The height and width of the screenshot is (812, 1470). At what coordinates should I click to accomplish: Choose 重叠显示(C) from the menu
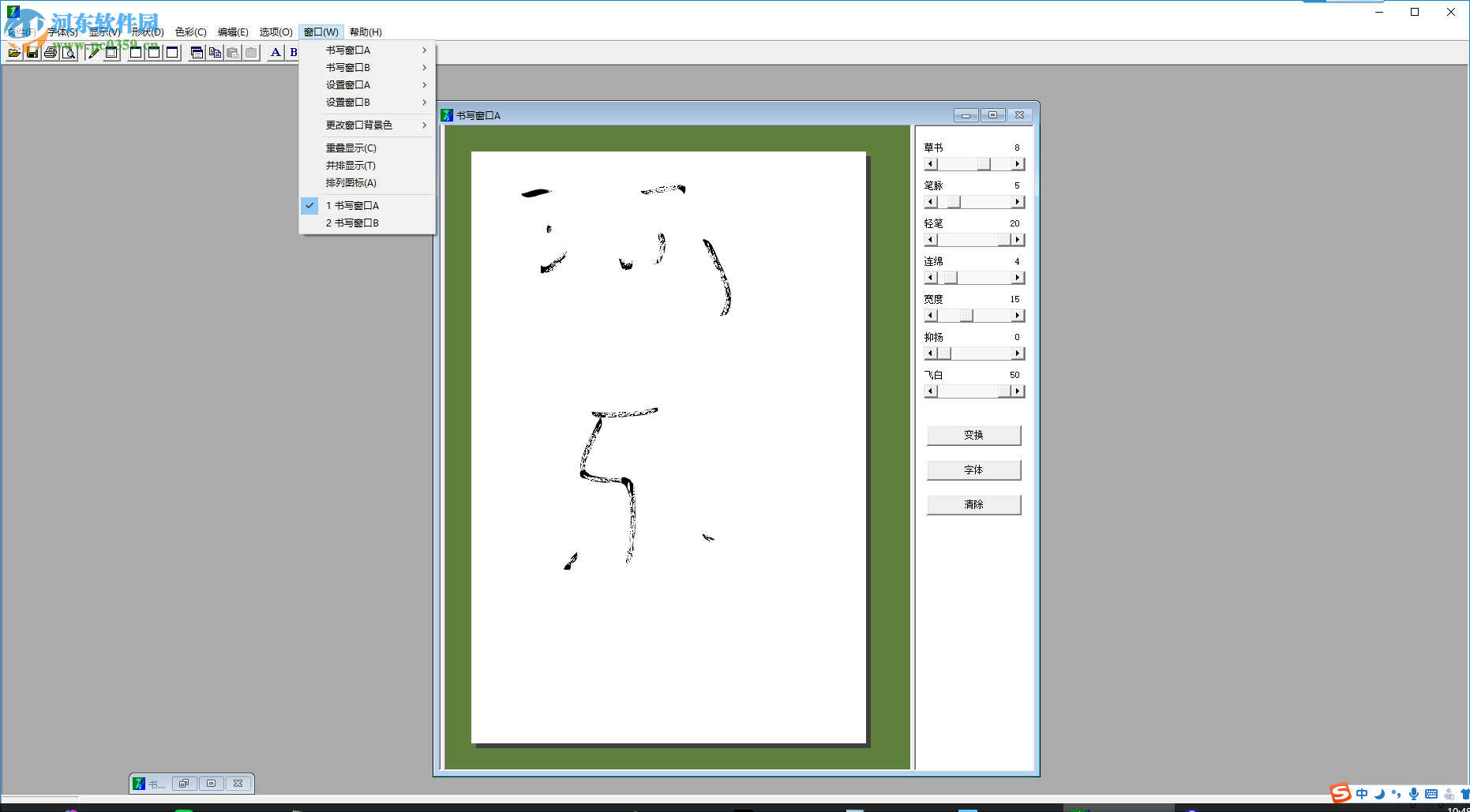pyautogui.click(x=368, y=148)
